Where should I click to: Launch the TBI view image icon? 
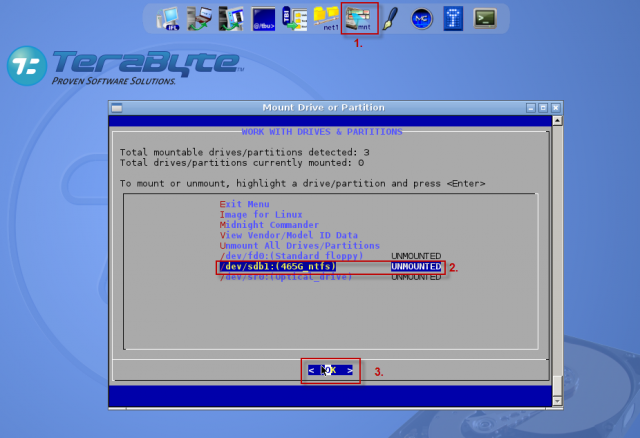point(294,19)
